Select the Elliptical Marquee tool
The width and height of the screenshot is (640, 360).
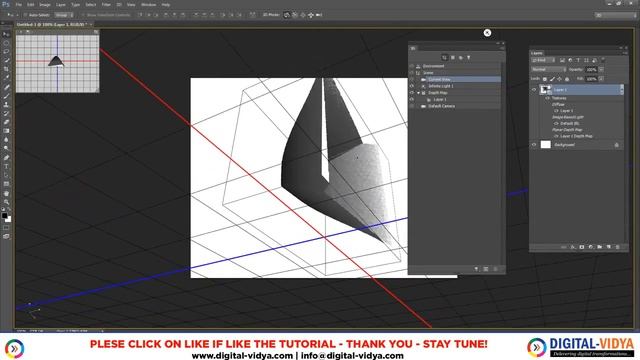pos(6,43)
